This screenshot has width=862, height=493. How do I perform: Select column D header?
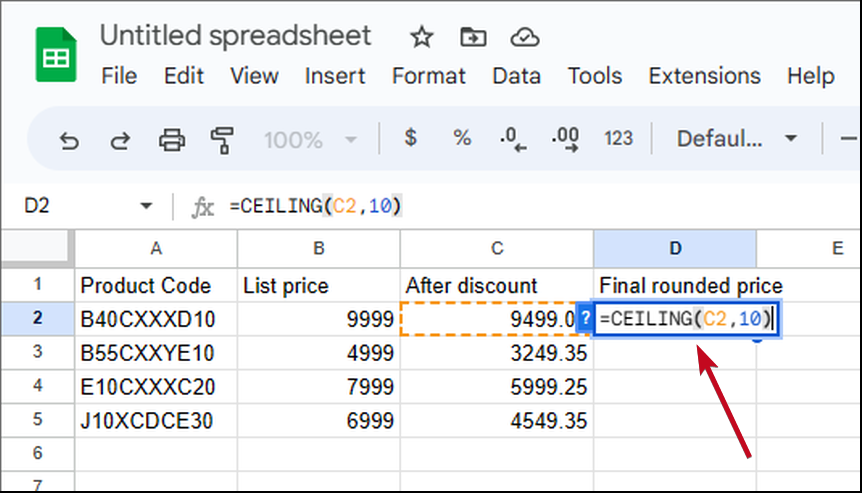click(x=675, y=248)
